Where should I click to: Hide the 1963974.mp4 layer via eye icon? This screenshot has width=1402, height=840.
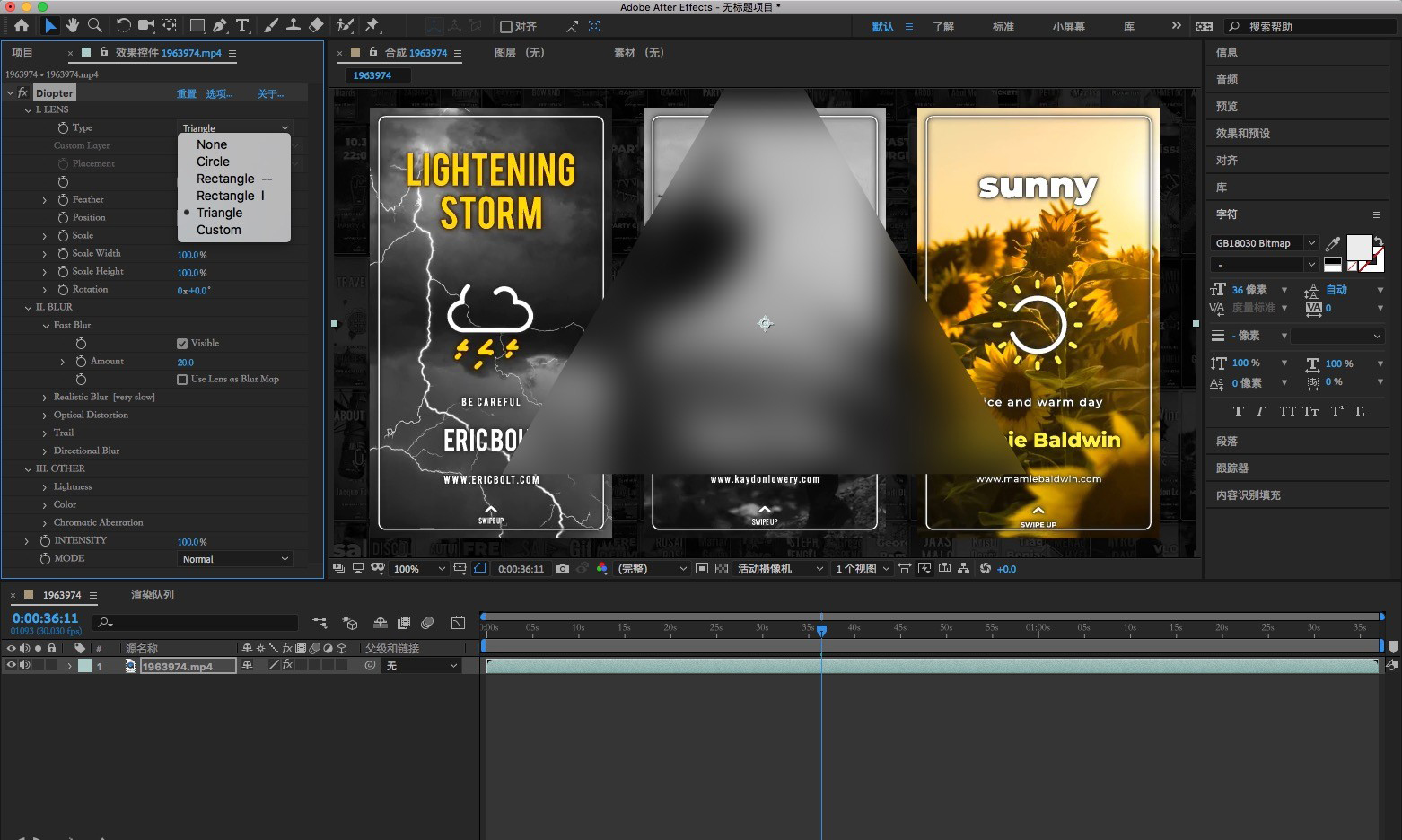pyautogui.click(x=12, y=666)
